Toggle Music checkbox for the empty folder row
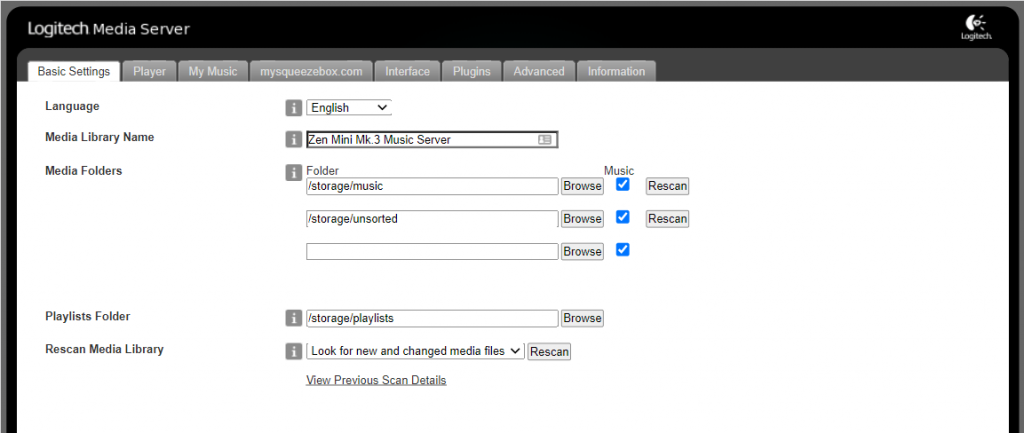The height and width of the screenshot is (433, 1024). 623,249
